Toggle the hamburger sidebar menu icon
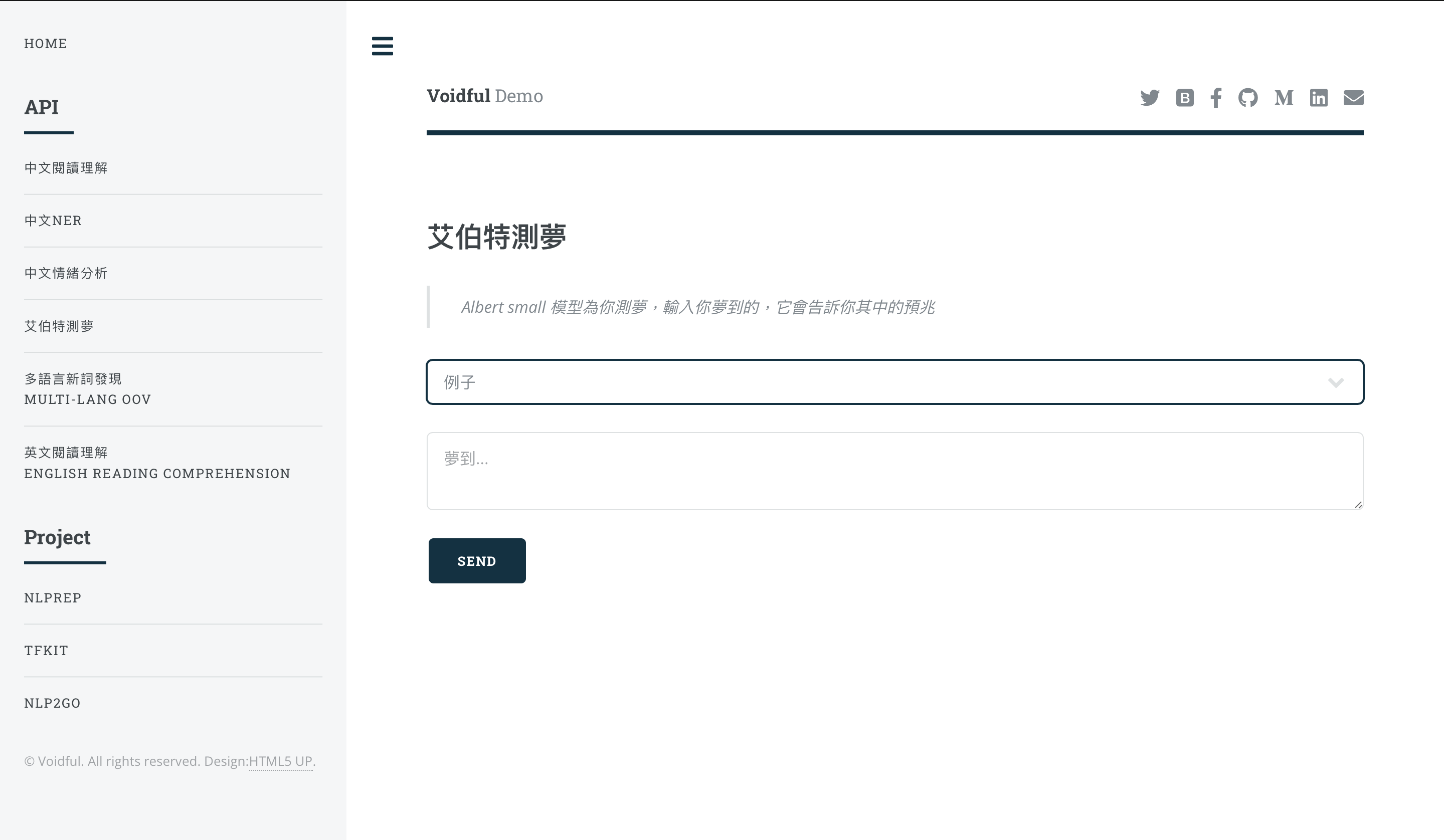This screenshot has width=1444, height=840. click(x=382, y=46)
